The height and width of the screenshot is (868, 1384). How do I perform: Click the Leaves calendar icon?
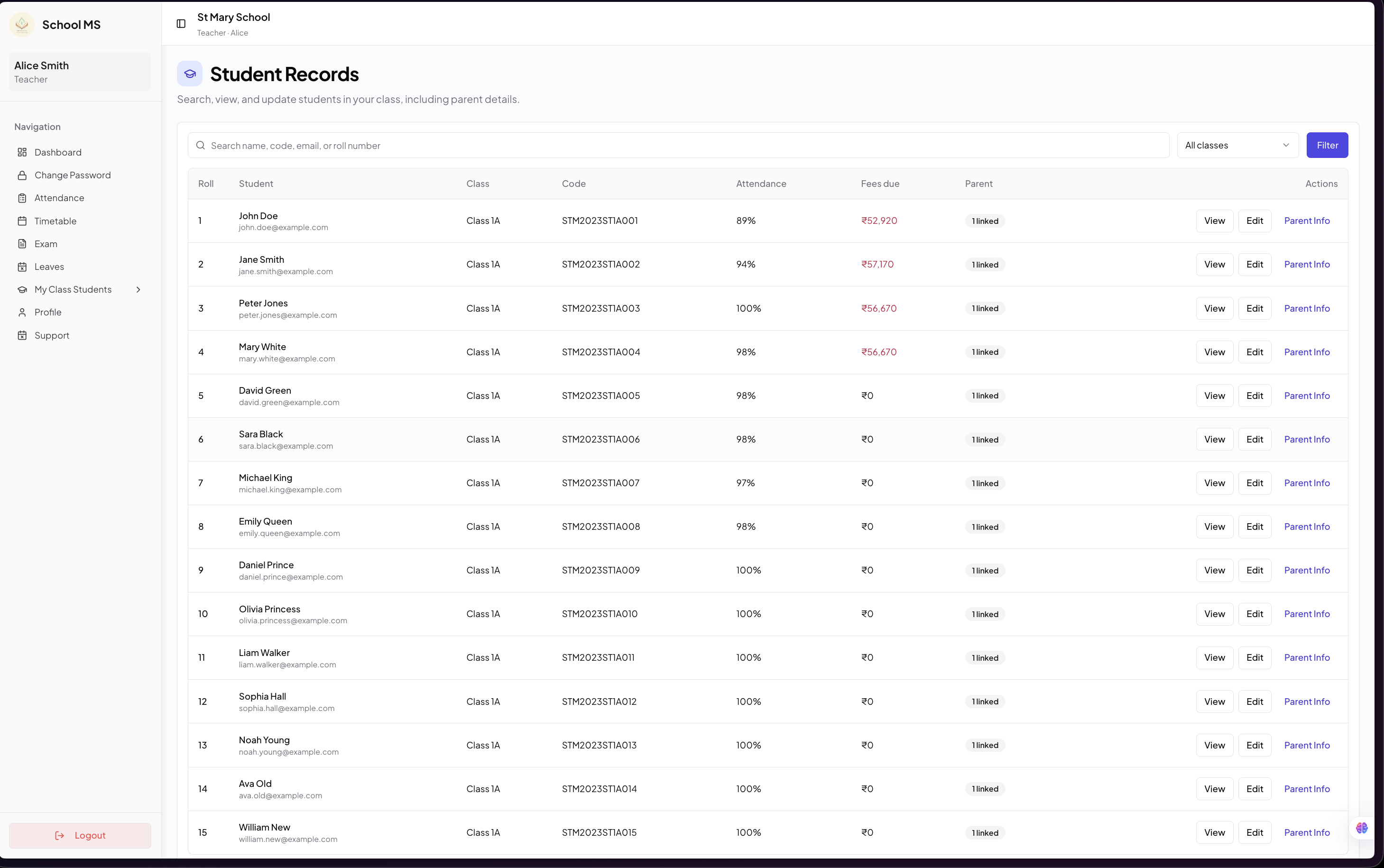(x=22, y=267)
